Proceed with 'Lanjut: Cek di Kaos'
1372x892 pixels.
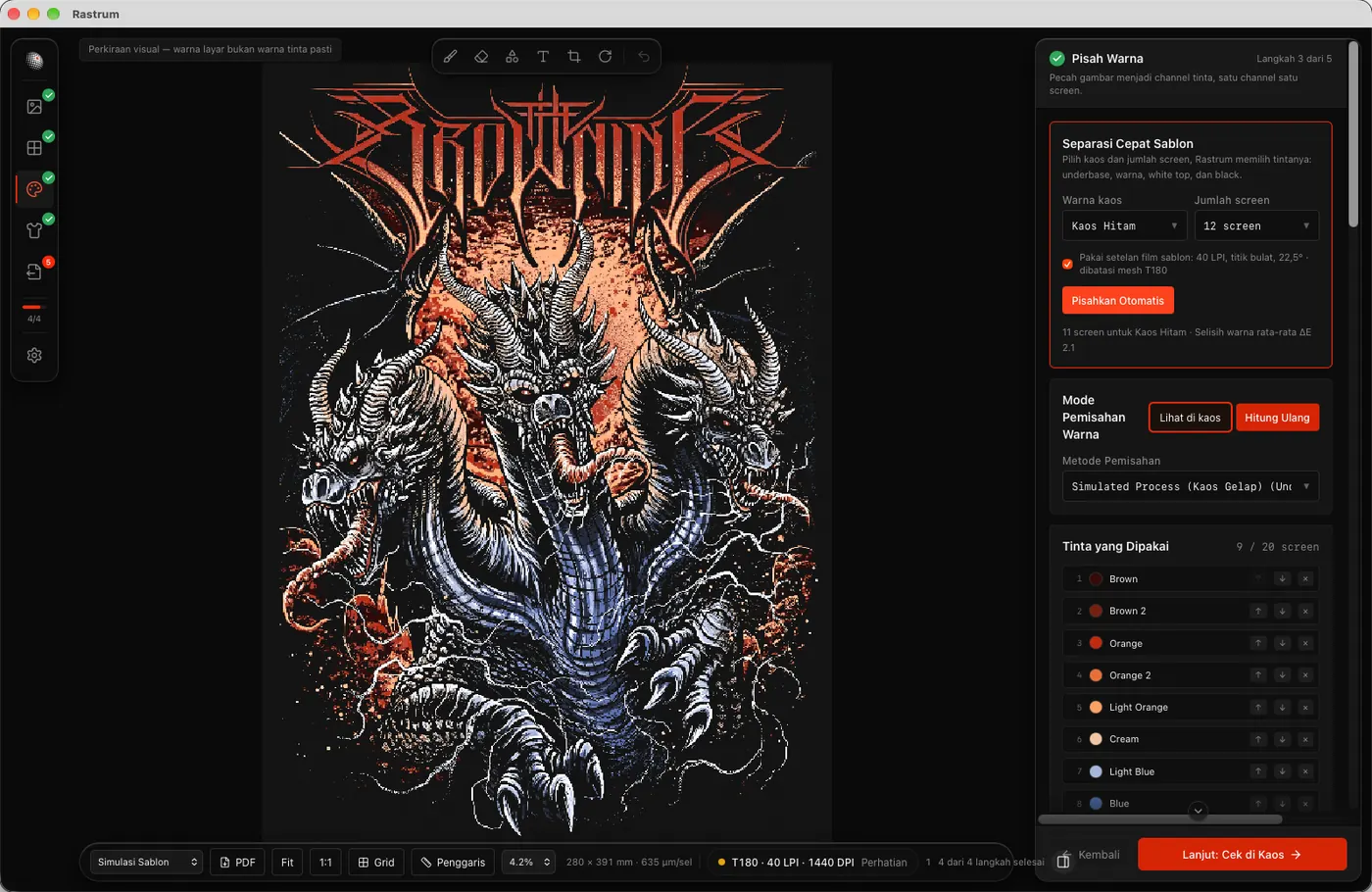(x=1242, y=855)
